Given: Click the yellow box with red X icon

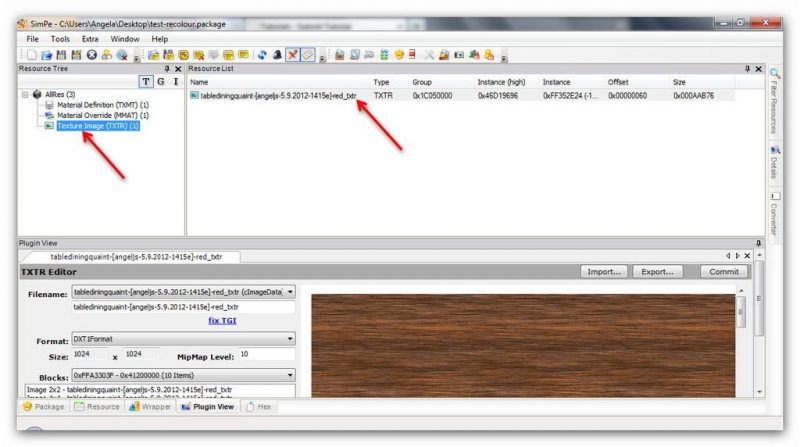Looking at the screenshot, I should pos(198,55).
